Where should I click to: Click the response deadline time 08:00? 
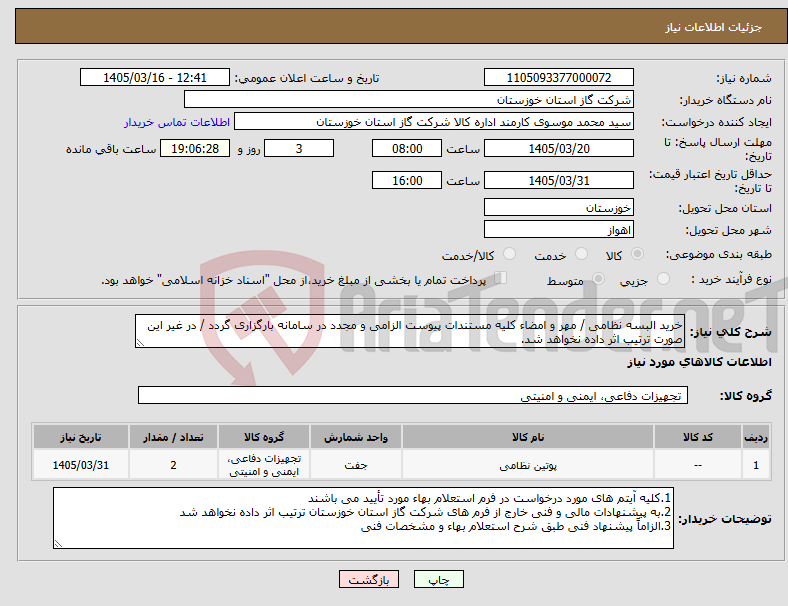point(407,149)
